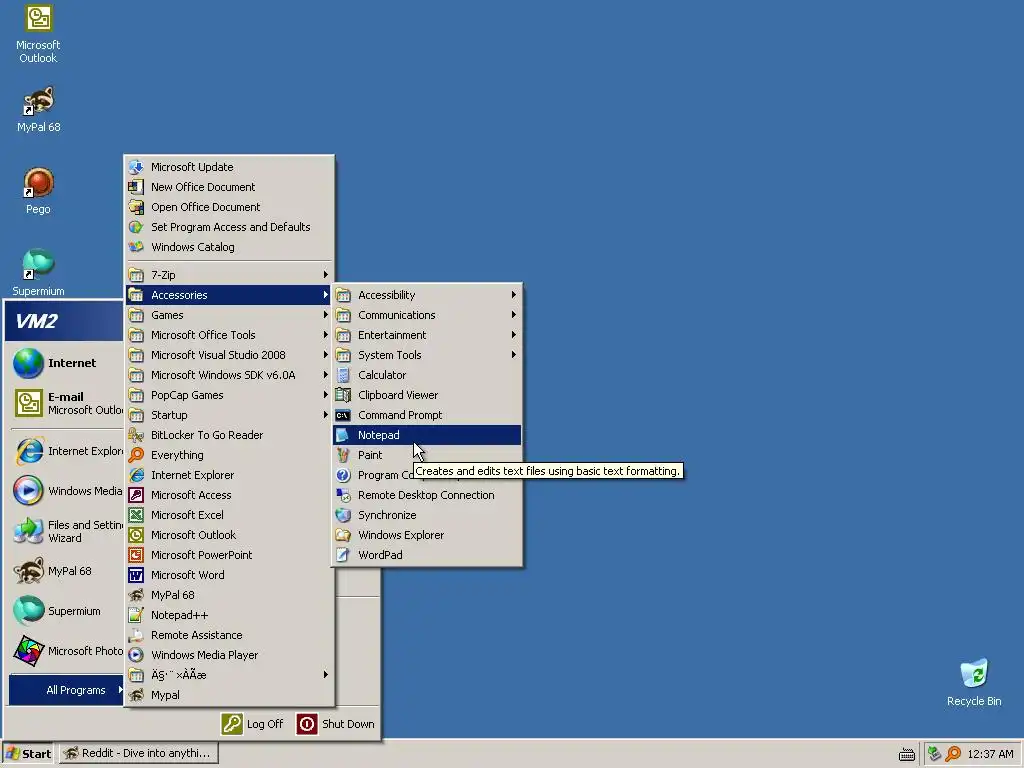Open the Recycle Bin
The image size is (1024, 768).
[974, 682]
